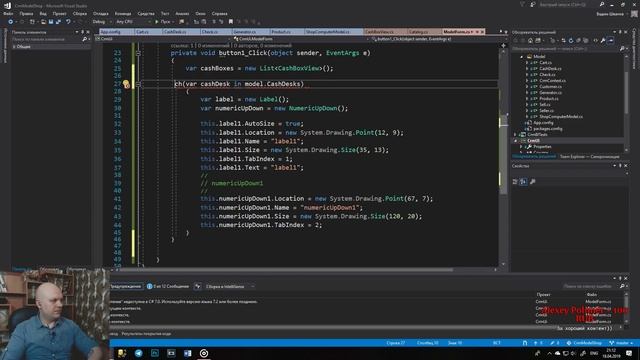Switch to the Team Explorer tab
The height and width of the screenshot is (360, 640).
pyautogui.click(x=589, y=157)
